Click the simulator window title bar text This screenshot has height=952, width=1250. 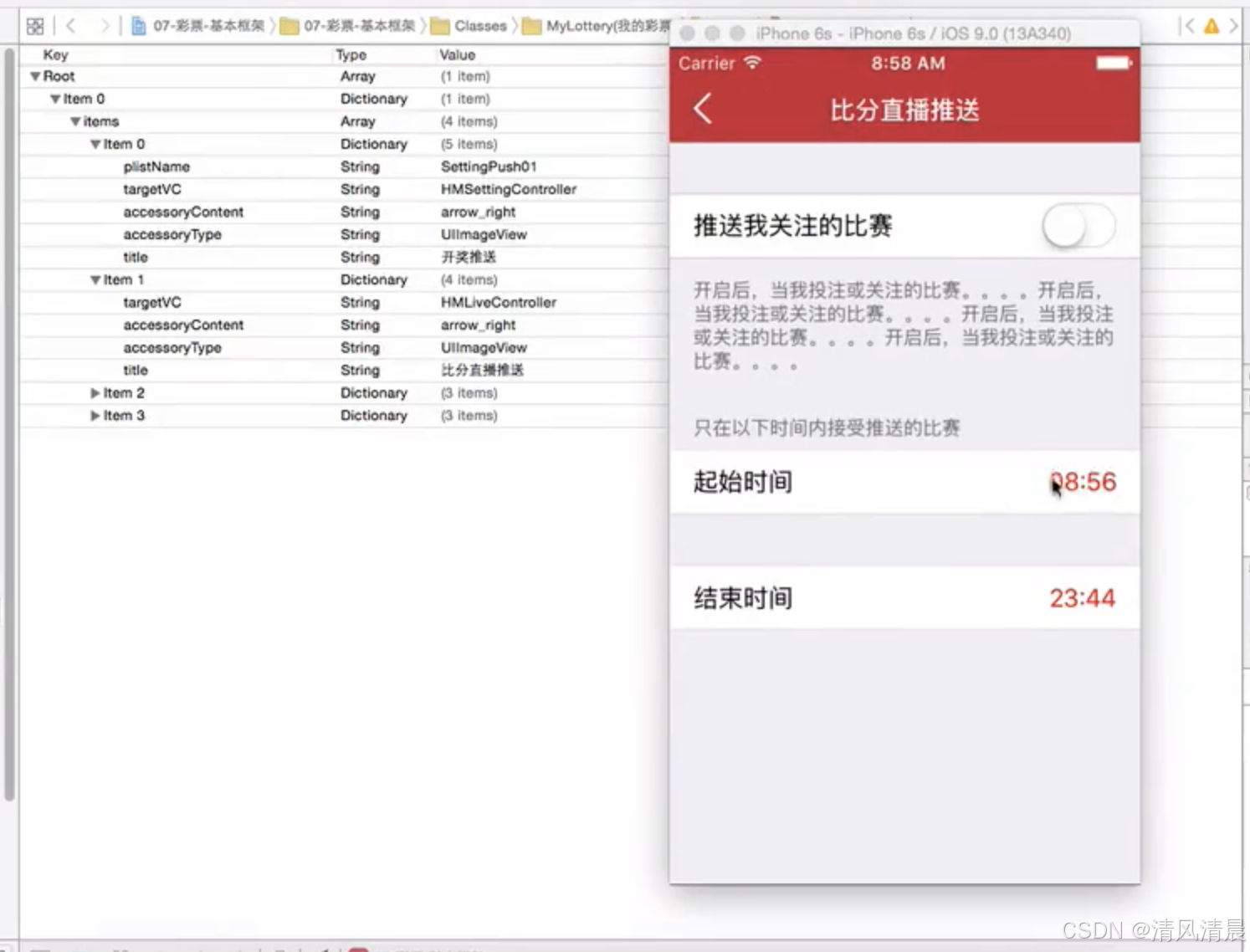click(x=913, y=33)
